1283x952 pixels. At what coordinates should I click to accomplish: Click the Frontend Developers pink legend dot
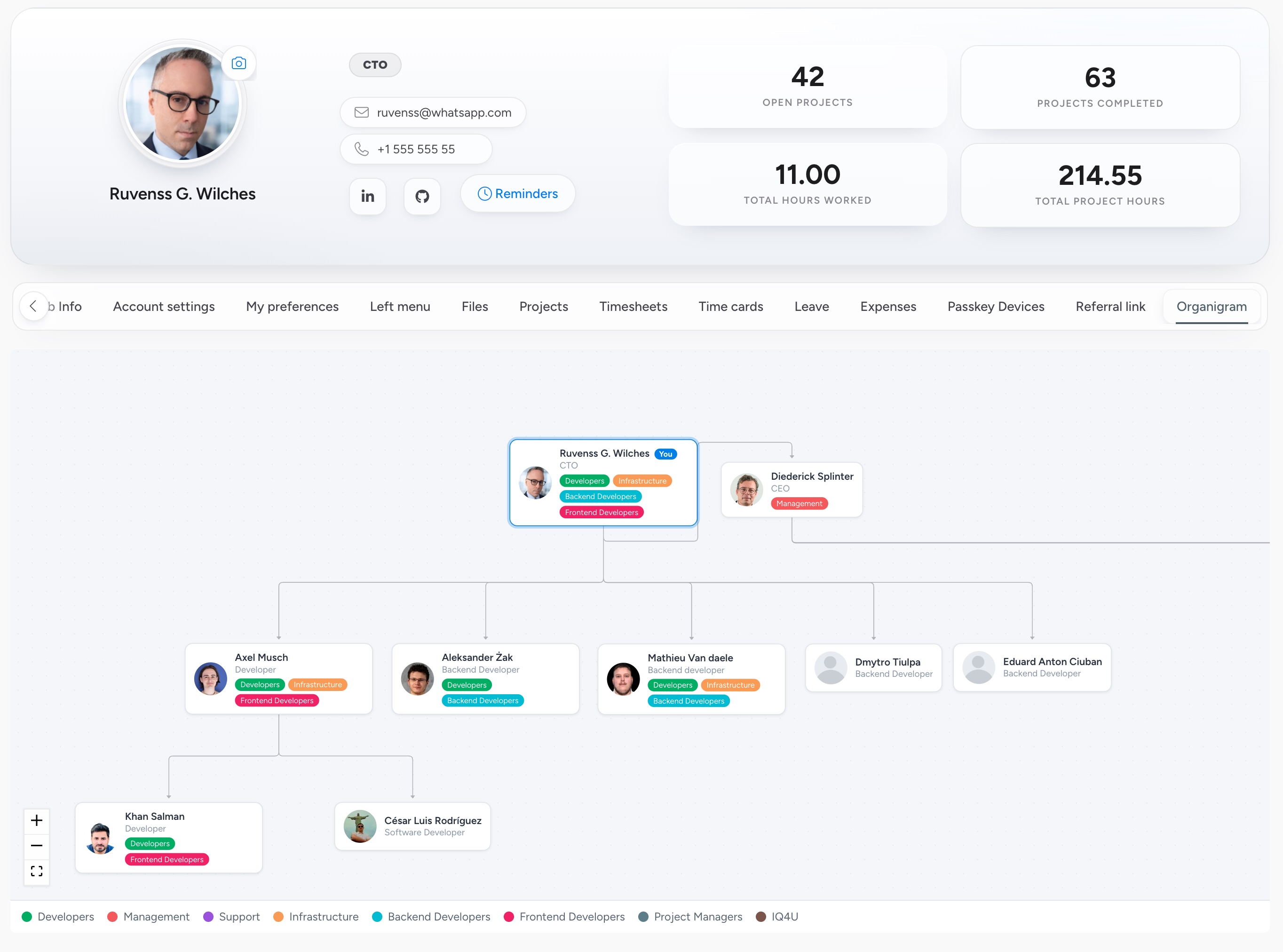(x=509, y=917)
